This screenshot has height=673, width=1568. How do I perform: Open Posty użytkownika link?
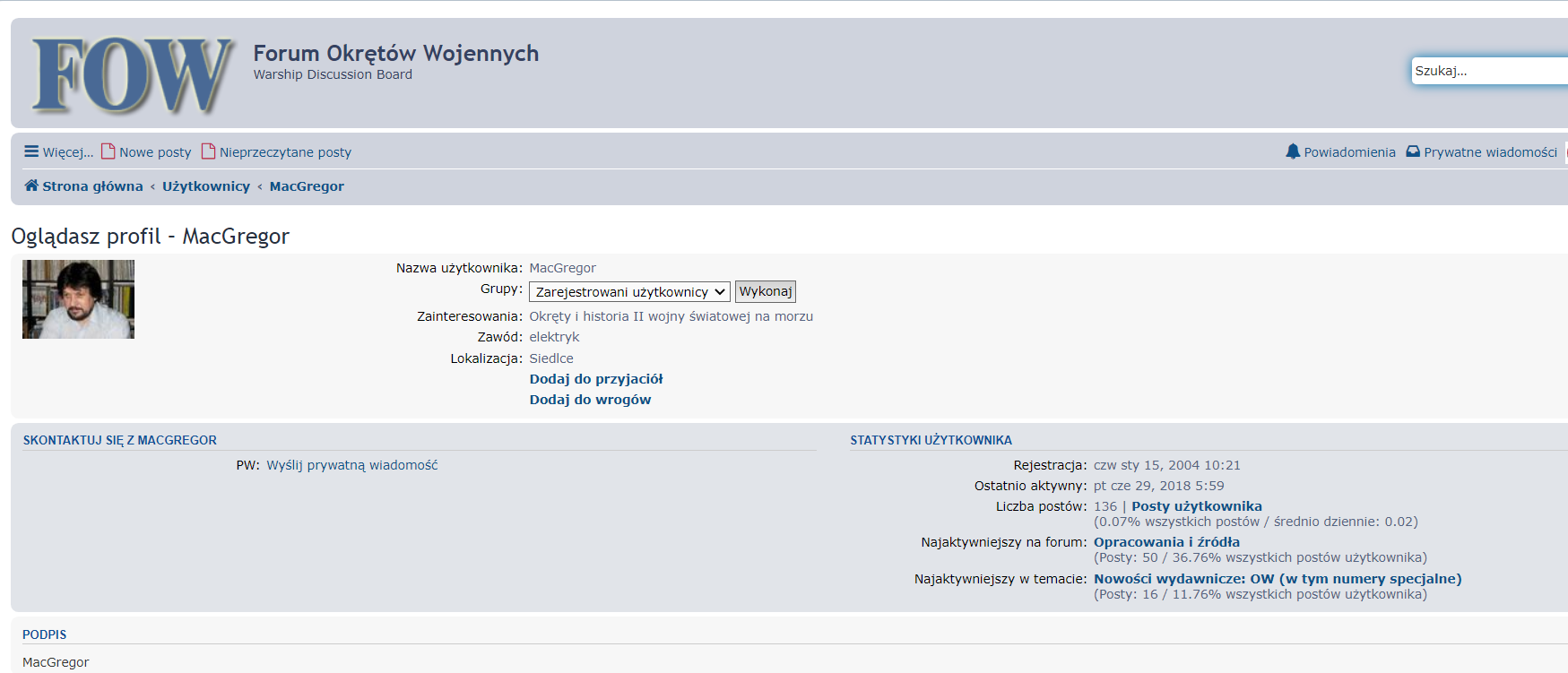coord(1196,506)
